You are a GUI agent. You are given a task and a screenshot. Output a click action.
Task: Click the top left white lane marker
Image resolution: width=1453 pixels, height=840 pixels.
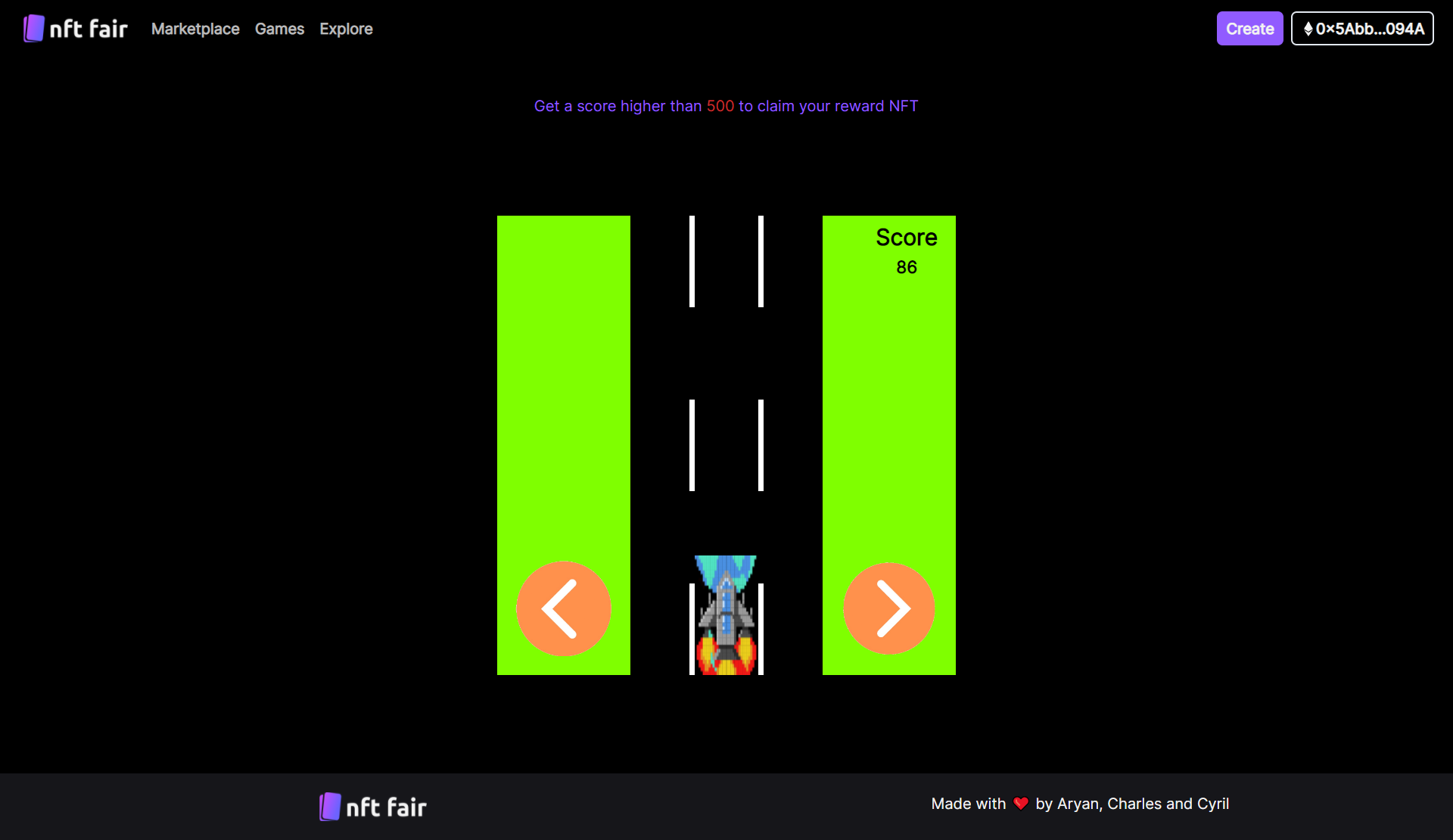click(692, 261)
